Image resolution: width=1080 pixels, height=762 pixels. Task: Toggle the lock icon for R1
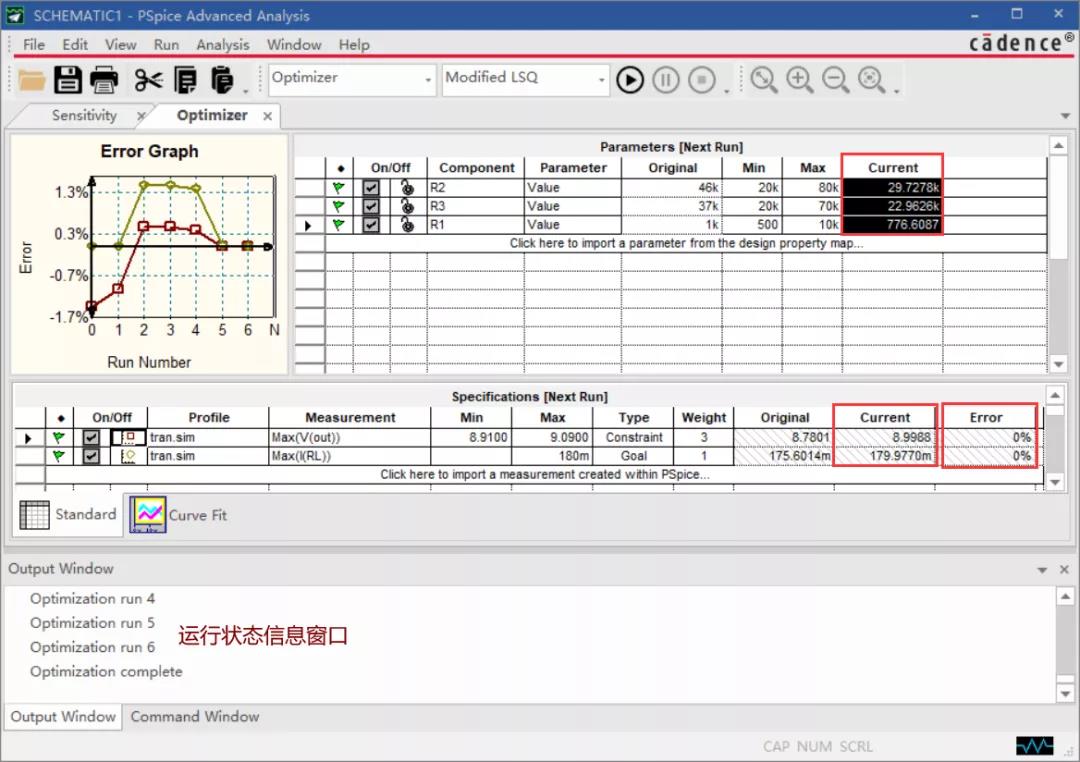tap(407, 225)
